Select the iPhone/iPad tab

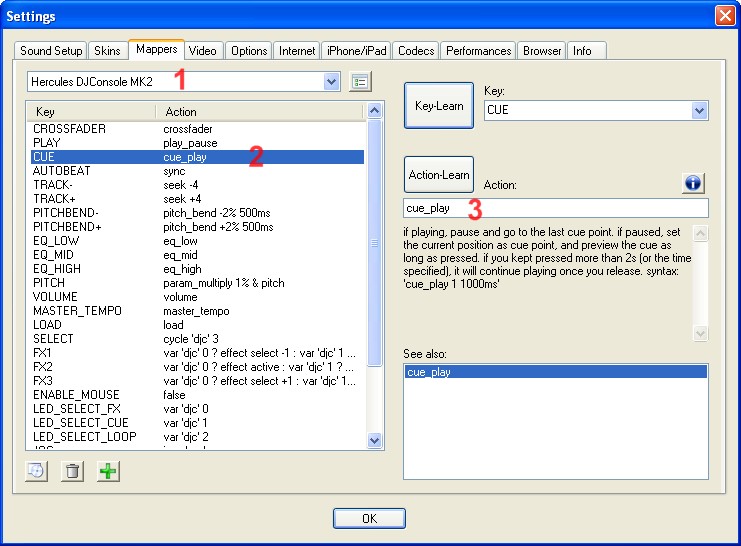click(357, 50)
